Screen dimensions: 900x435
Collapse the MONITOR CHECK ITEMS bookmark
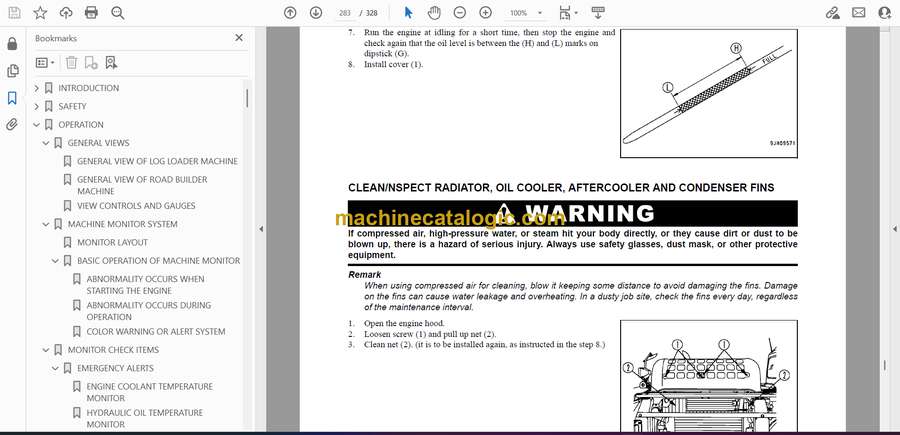click(46, 350)
